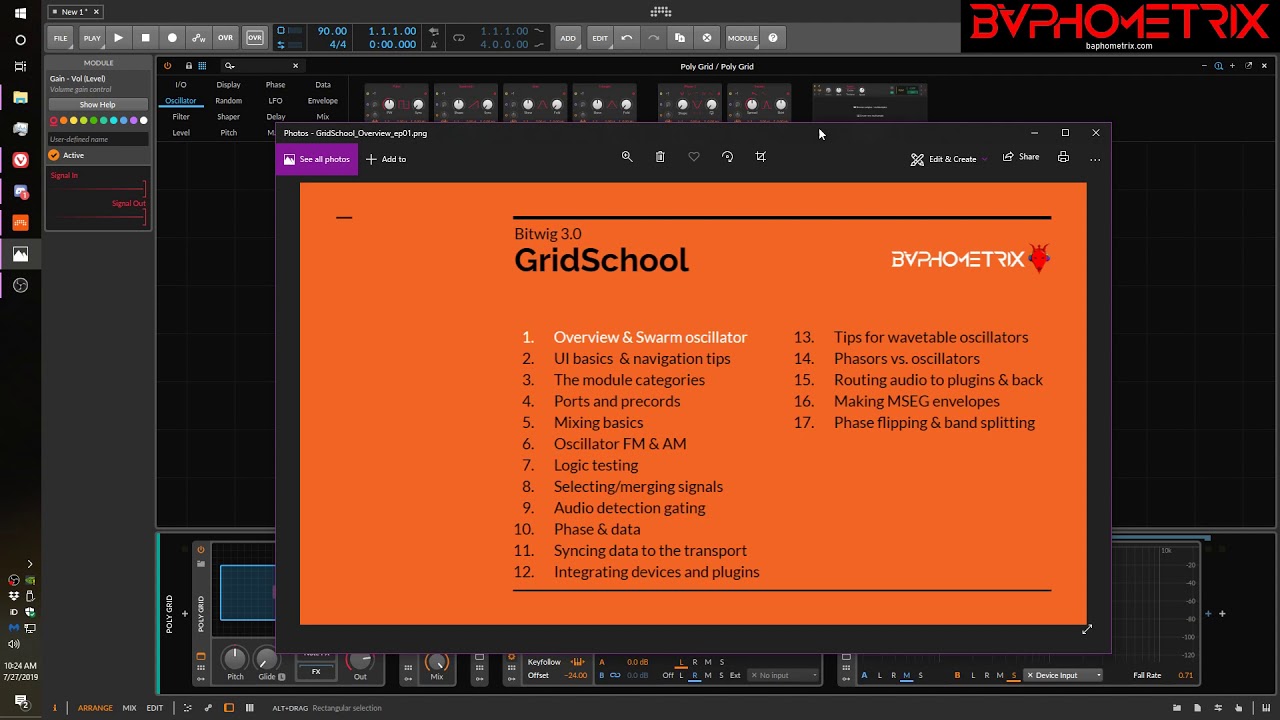Viewport: 1280px width, 720px height.
Task: Toggle the first OVR overdub button
Action: coord(225,38)
